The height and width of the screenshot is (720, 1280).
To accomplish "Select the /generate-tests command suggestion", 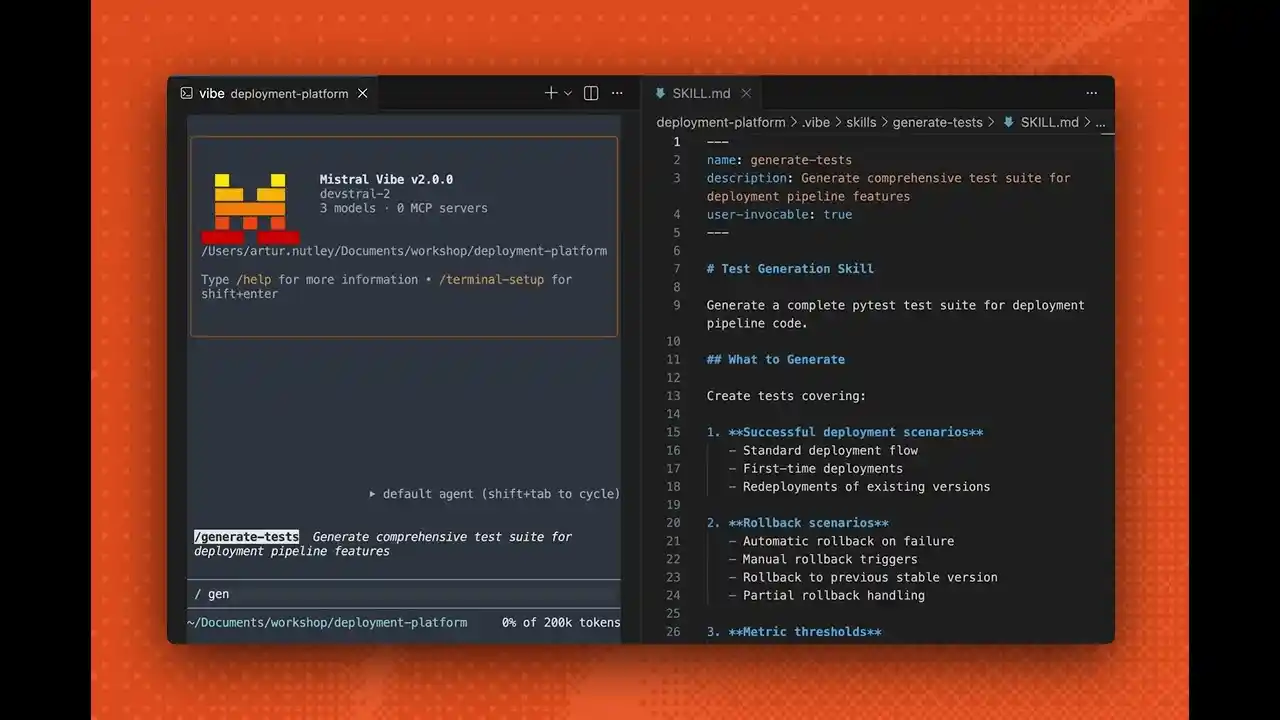I will click(x=246, y=537).
